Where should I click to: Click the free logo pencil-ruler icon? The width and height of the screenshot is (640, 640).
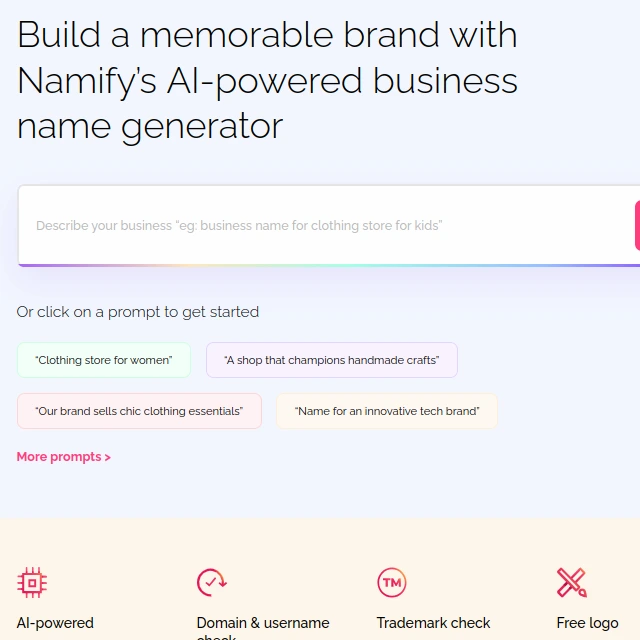[572, 582]
